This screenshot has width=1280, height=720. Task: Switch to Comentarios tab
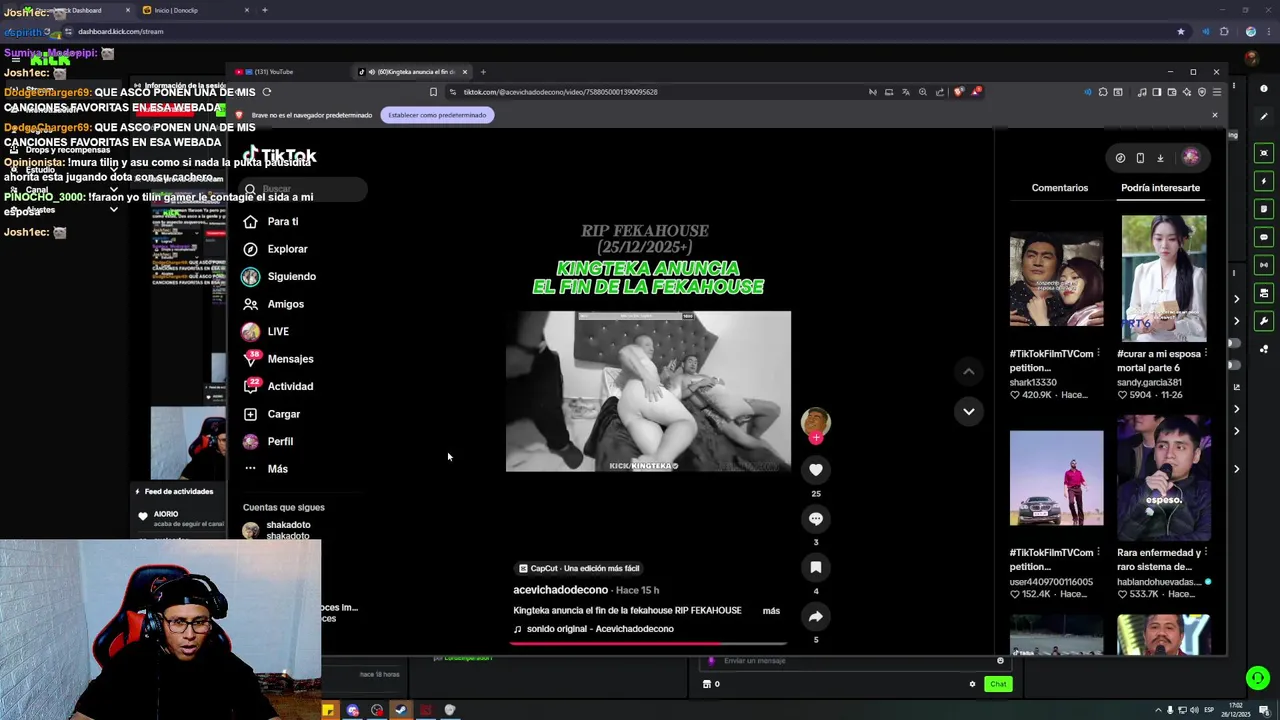click(1060, 188)
